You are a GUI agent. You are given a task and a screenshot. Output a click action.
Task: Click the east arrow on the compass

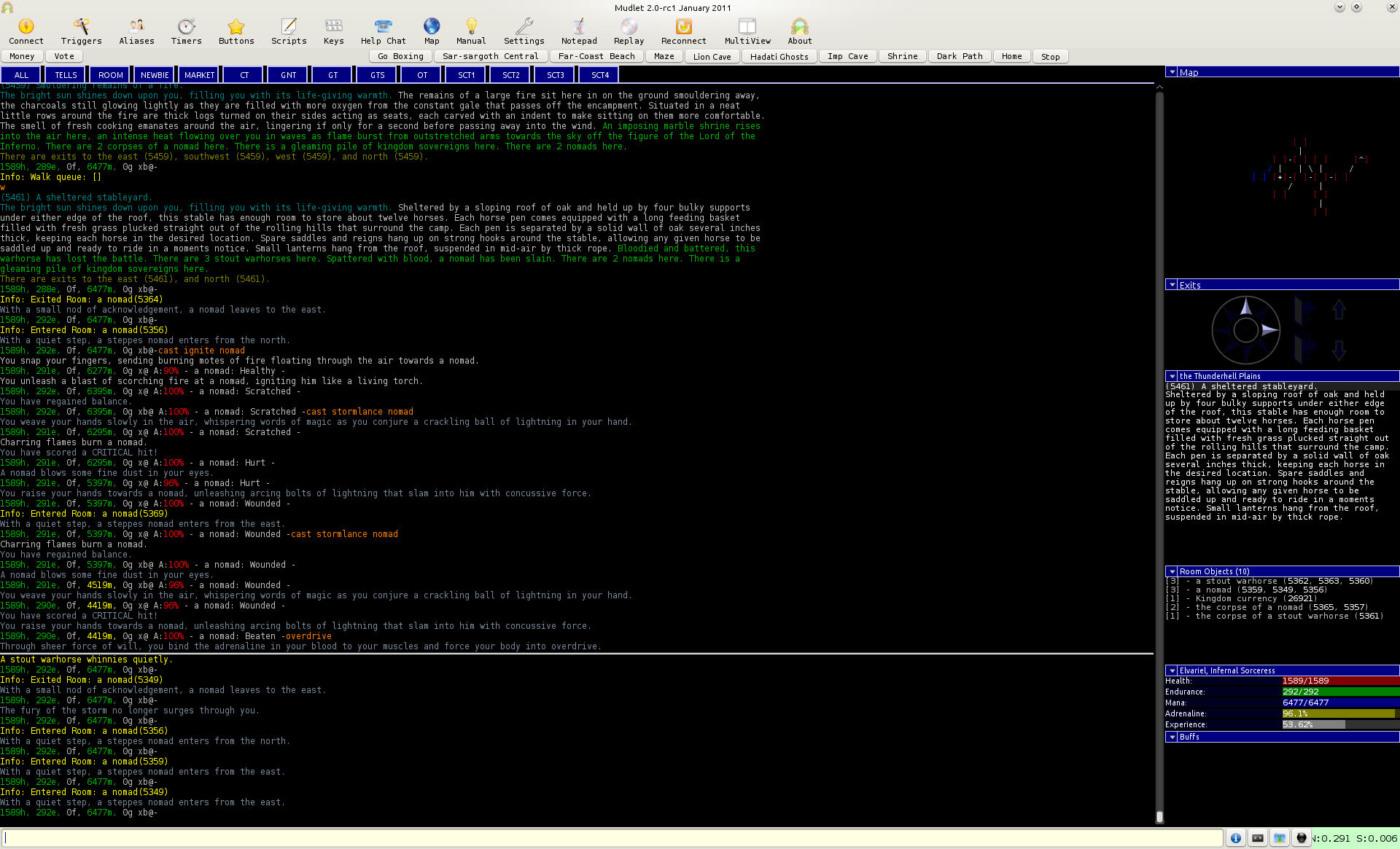point(1269,330)
